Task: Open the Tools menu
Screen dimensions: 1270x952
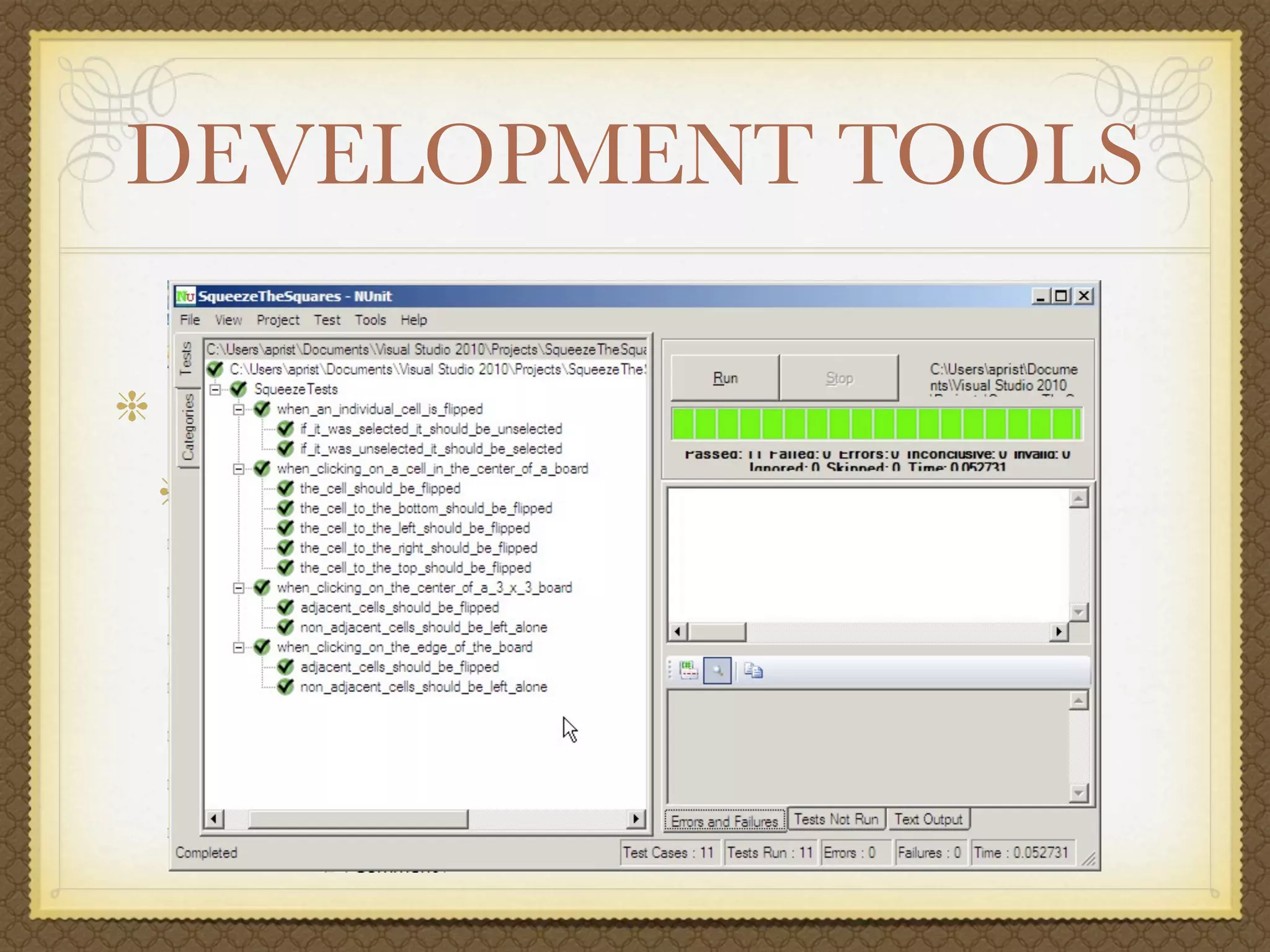Action: (370, 320)
